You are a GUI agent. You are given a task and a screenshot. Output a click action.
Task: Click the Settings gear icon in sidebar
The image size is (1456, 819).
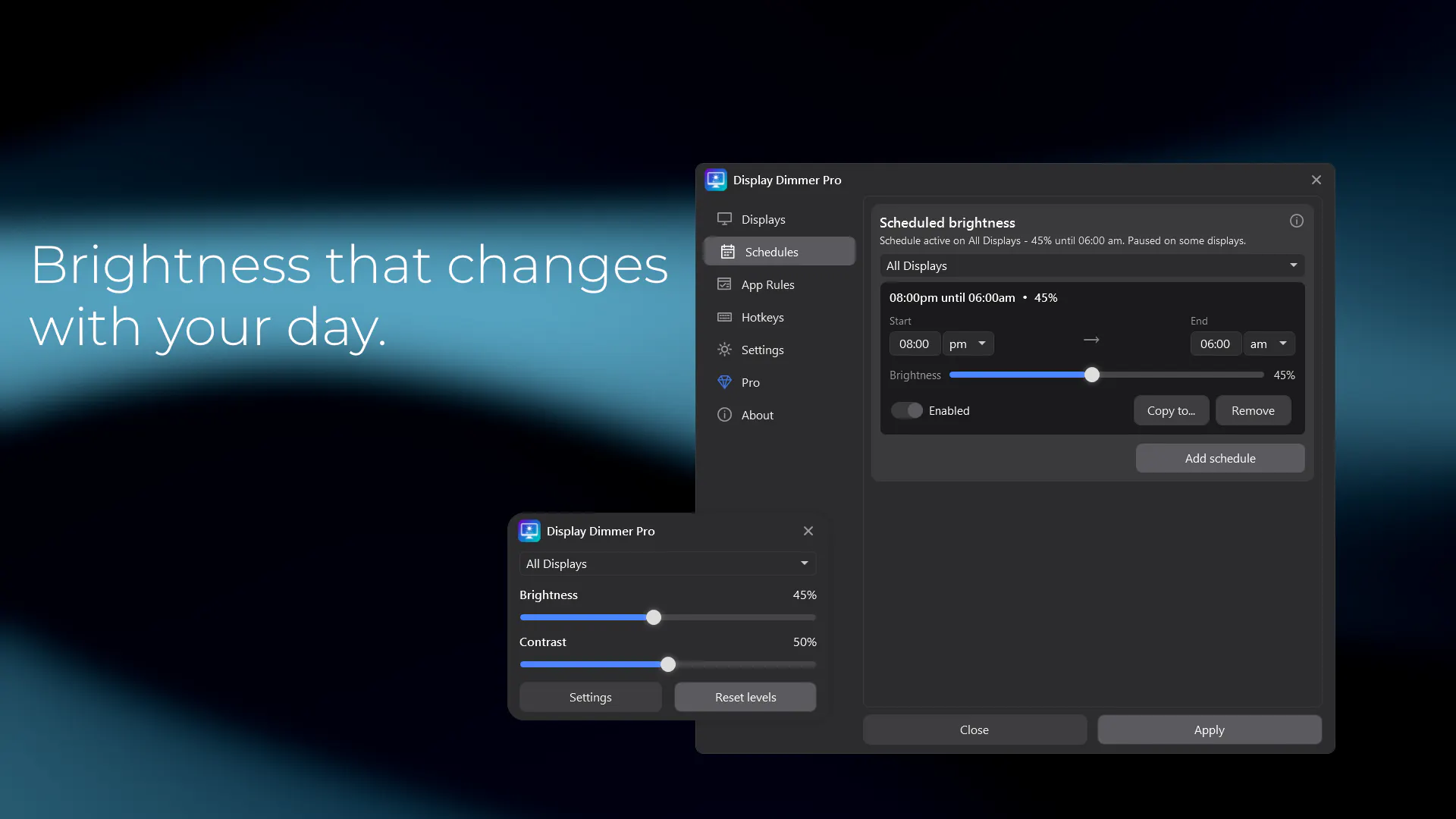pyautogui.click(x=724, y=350)
